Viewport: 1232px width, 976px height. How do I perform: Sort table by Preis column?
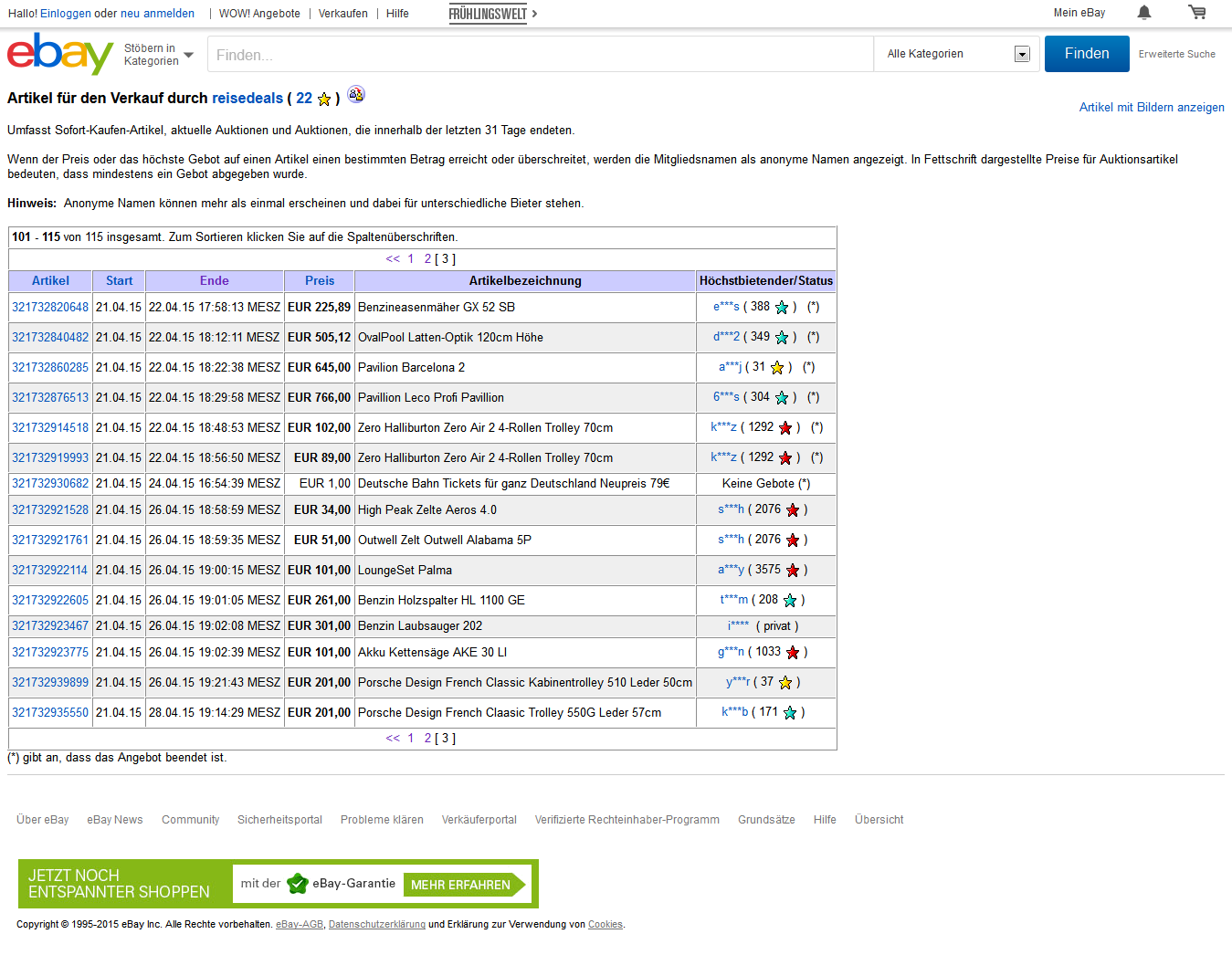click(320, 280)
